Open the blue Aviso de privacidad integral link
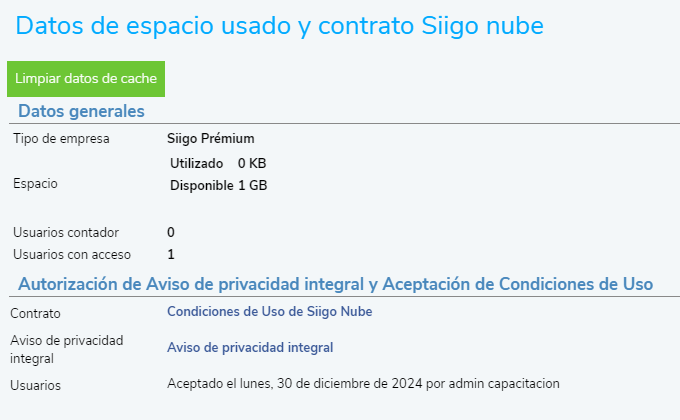680x420 pixels. [x=250, y=348]
